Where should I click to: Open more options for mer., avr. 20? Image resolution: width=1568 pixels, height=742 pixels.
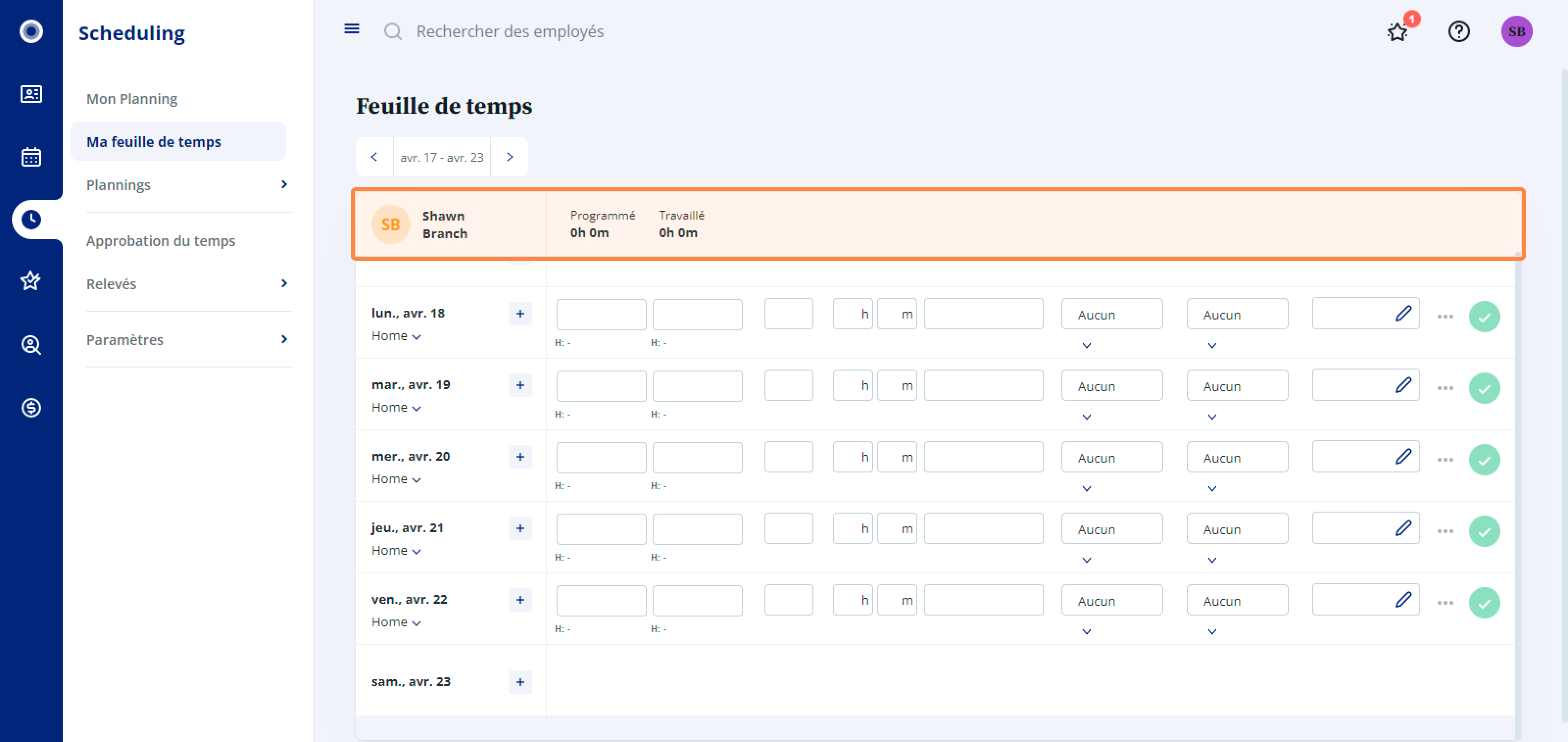point(1445,460)
